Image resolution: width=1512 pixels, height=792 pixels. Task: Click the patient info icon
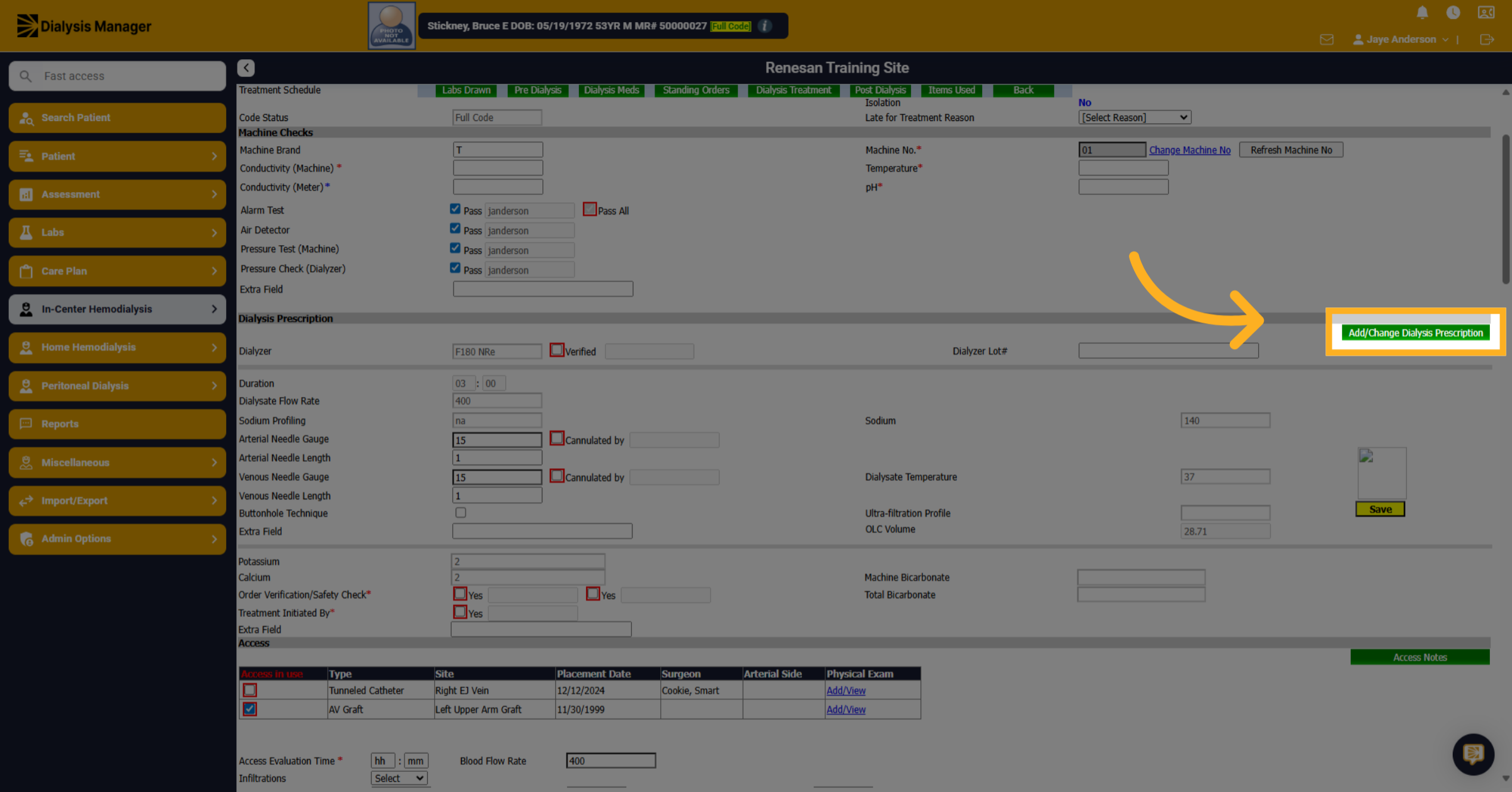click(x=765, y=26)
